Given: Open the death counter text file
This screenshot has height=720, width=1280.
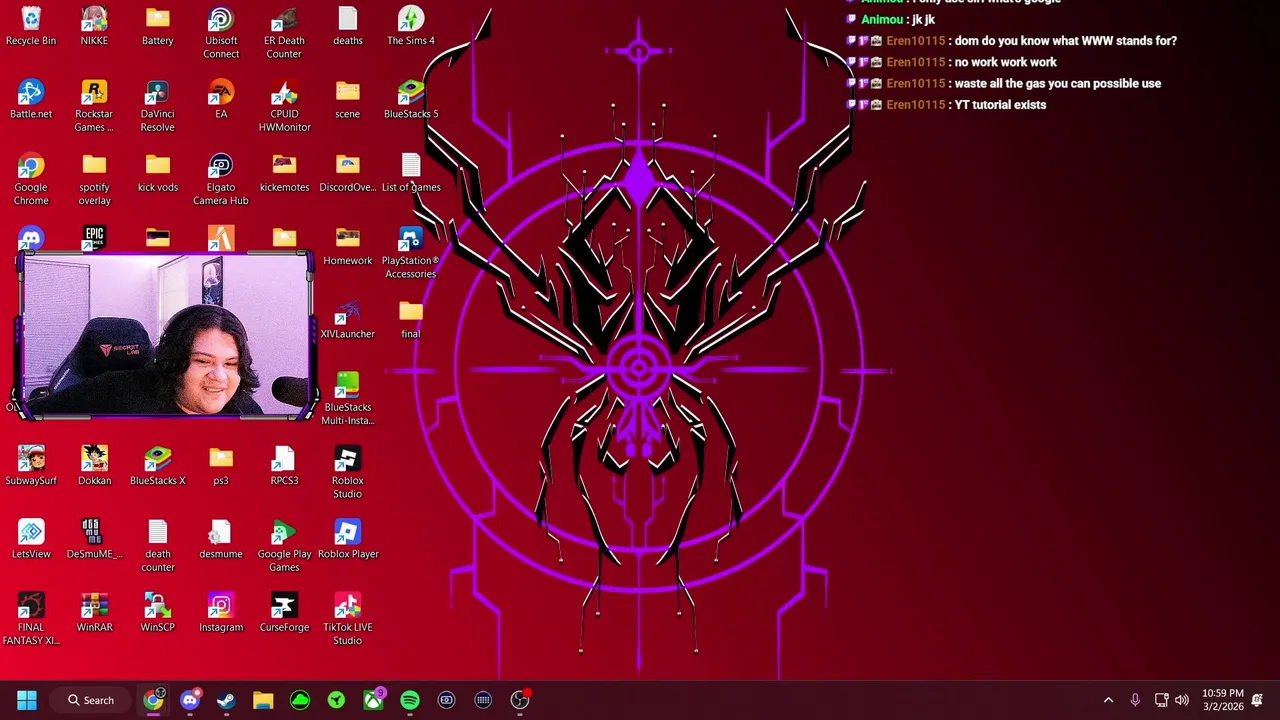Looking at the screenshot, I should click(158, 546).
